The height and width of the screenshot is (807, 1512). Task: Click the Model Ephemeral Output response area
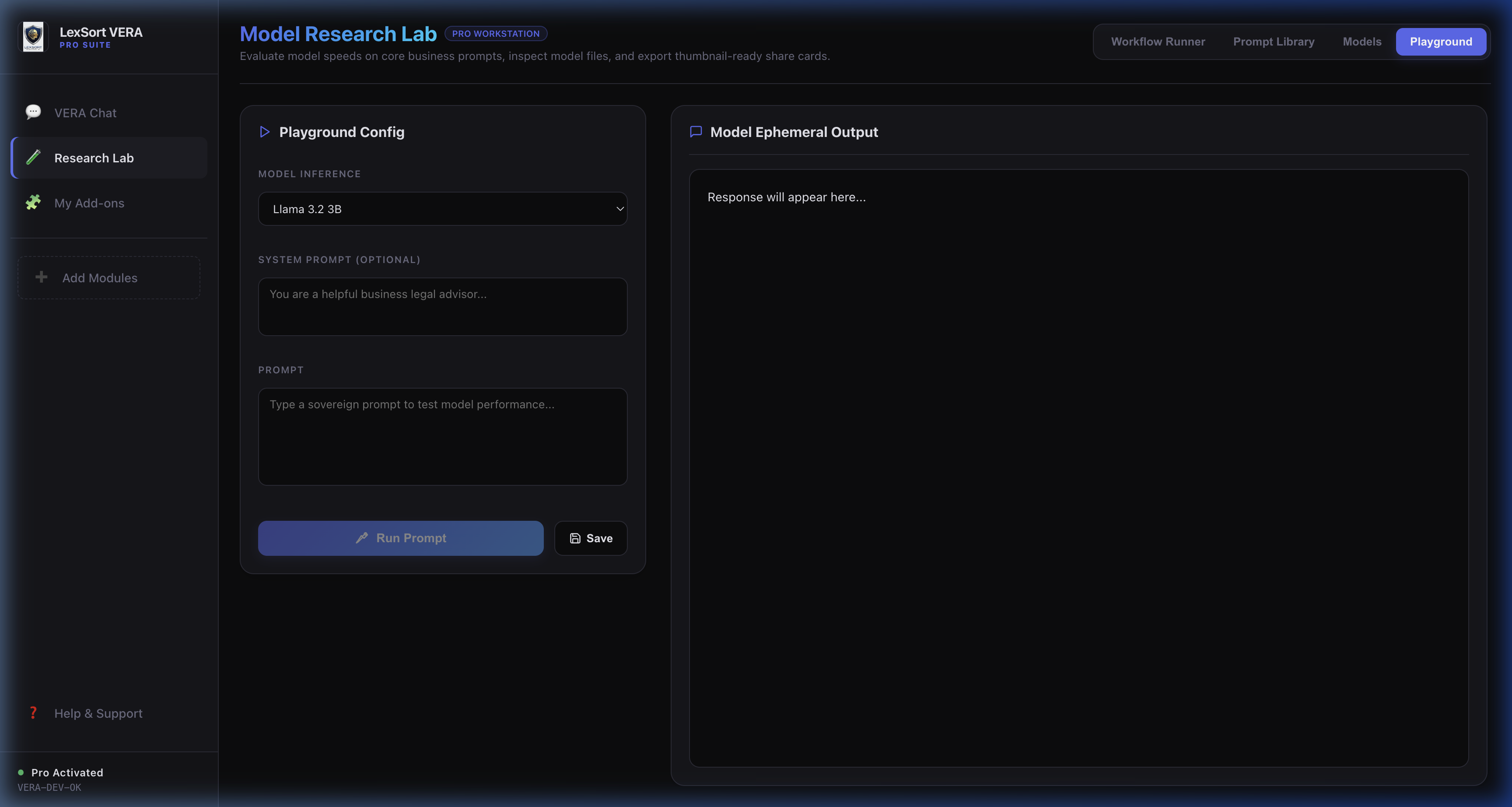1079,468
